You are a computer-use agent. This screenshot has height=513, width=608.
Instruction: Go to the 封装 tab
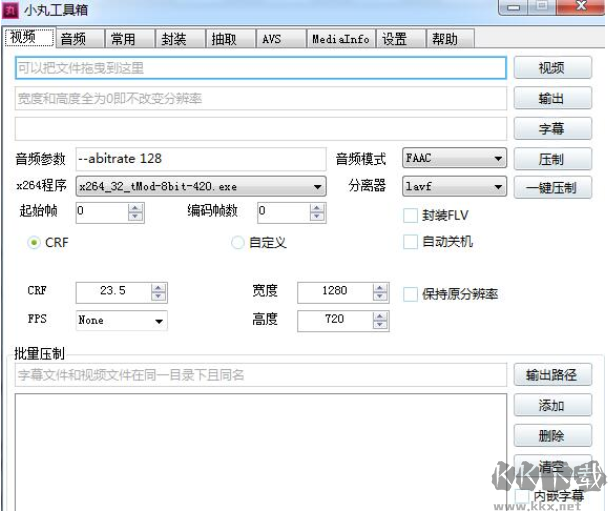click(x=181, y=39)
